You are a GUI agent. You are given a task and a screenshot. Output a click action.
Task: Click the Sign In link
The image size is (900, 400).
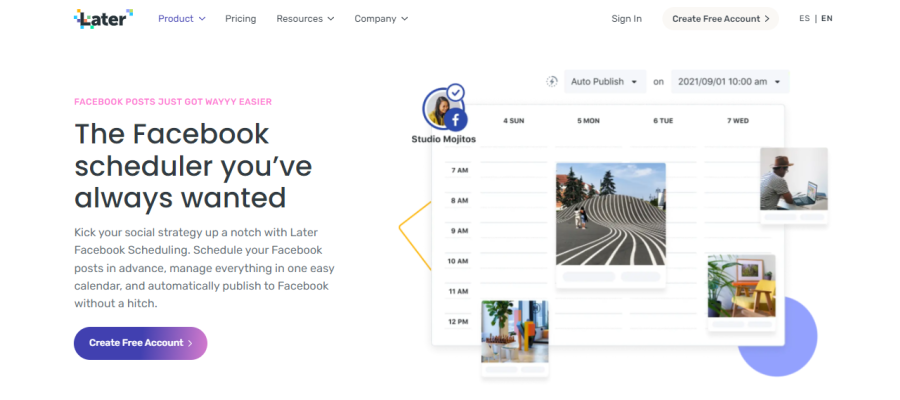tap(626, 19)
